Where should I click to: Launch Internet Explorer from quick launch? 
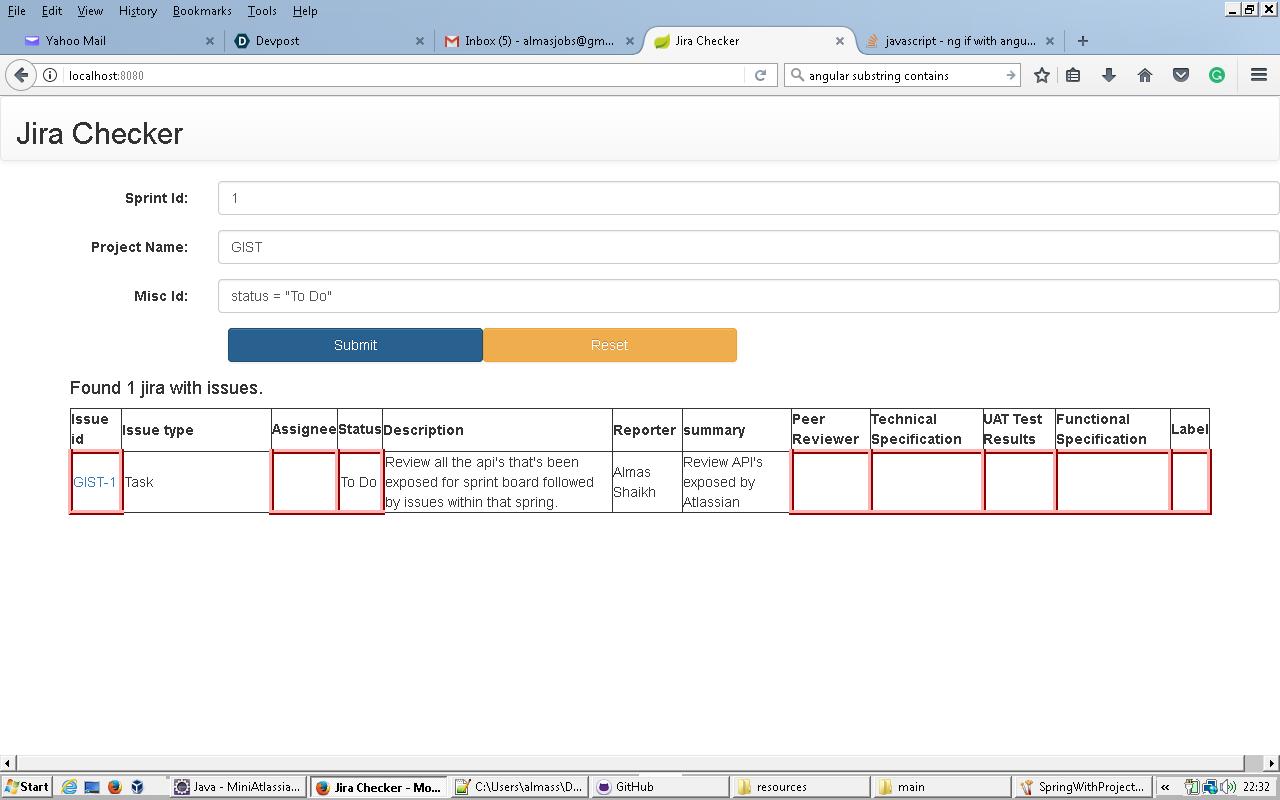69,787
